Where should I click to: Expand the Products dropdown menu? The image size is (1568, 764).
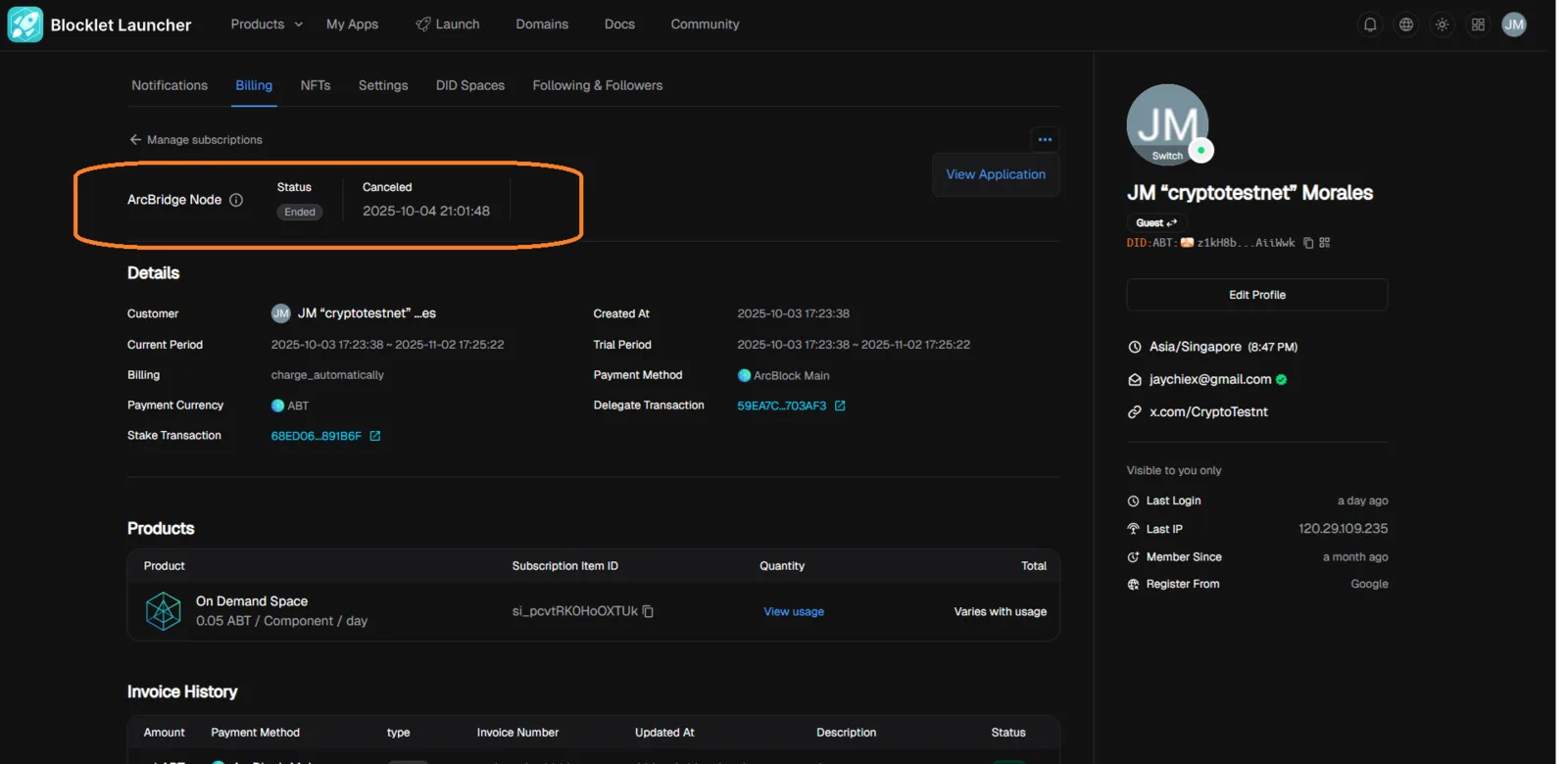point(267,24)
